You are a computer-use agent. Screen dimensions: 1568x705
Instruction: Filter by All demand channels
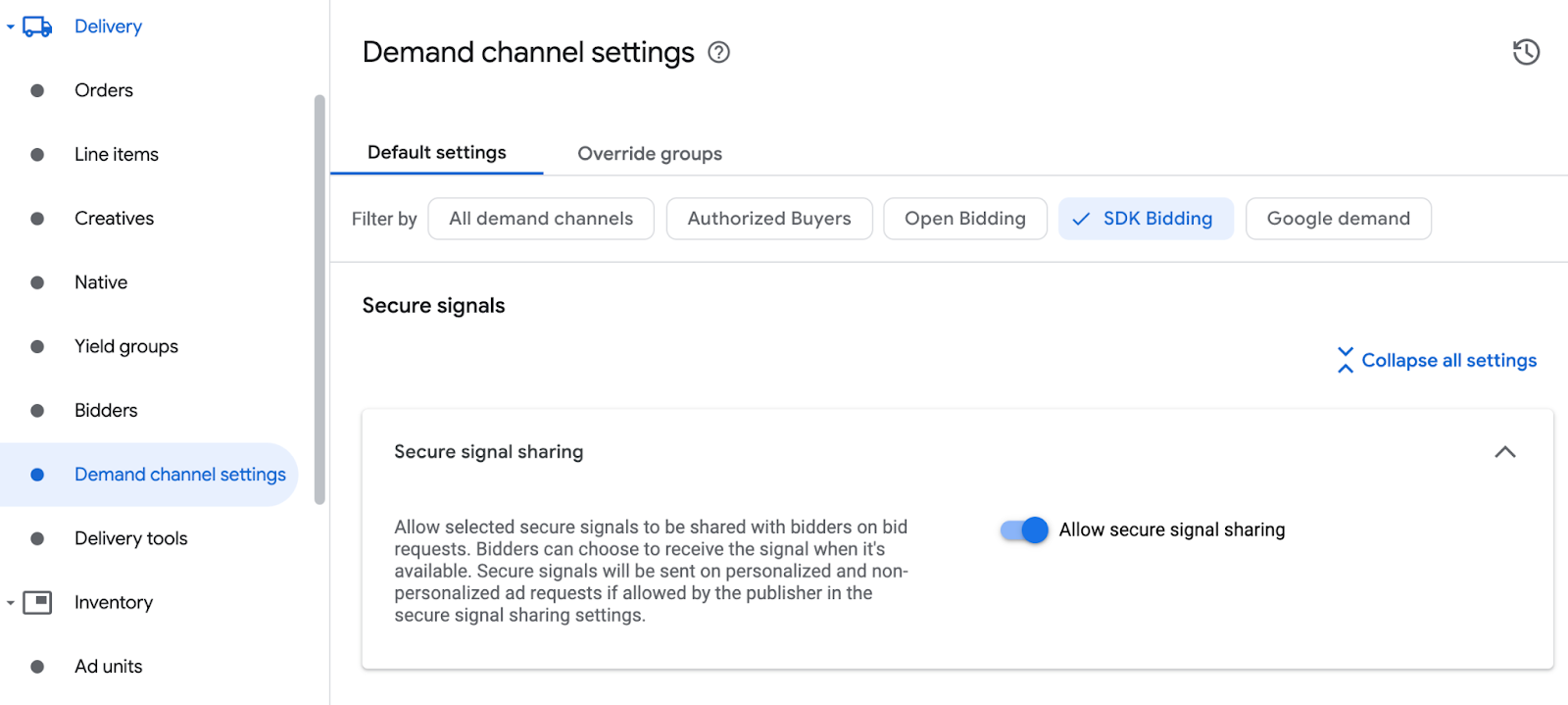coord(541,219)
